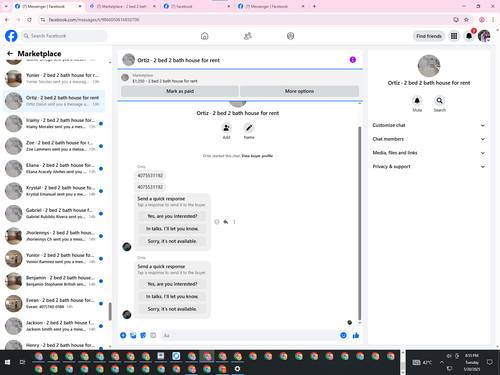Edit the chat name with pencil icon
This screenshot has height=375, width=500.
tap(249, 128)
